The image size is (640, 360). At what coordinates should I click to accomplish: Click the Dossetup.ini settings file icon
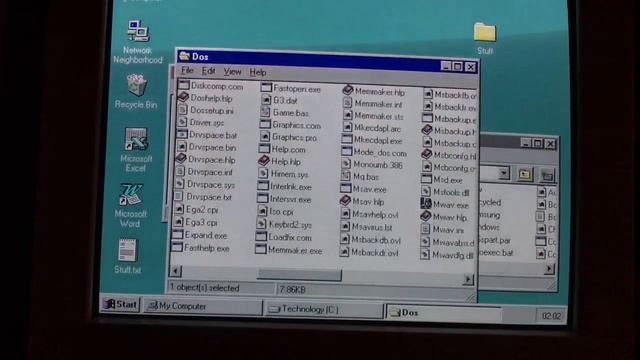click(183, 110)
